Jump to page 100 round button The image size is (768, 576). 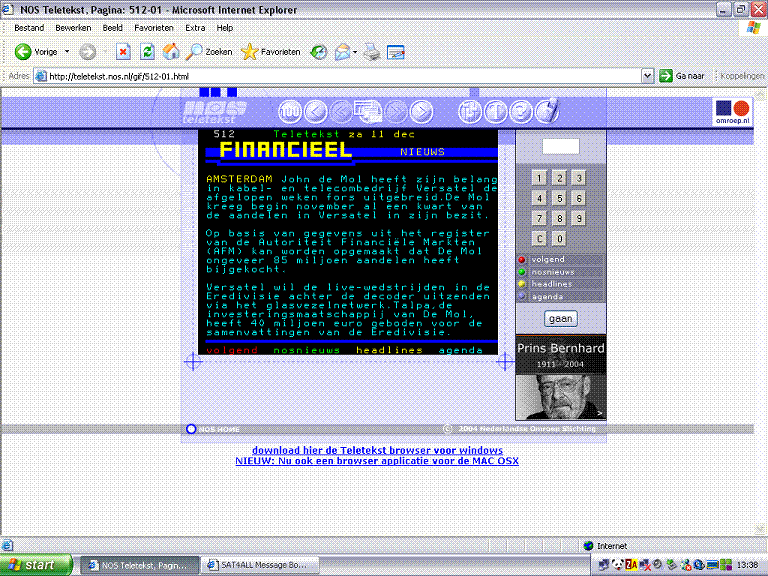290,112
